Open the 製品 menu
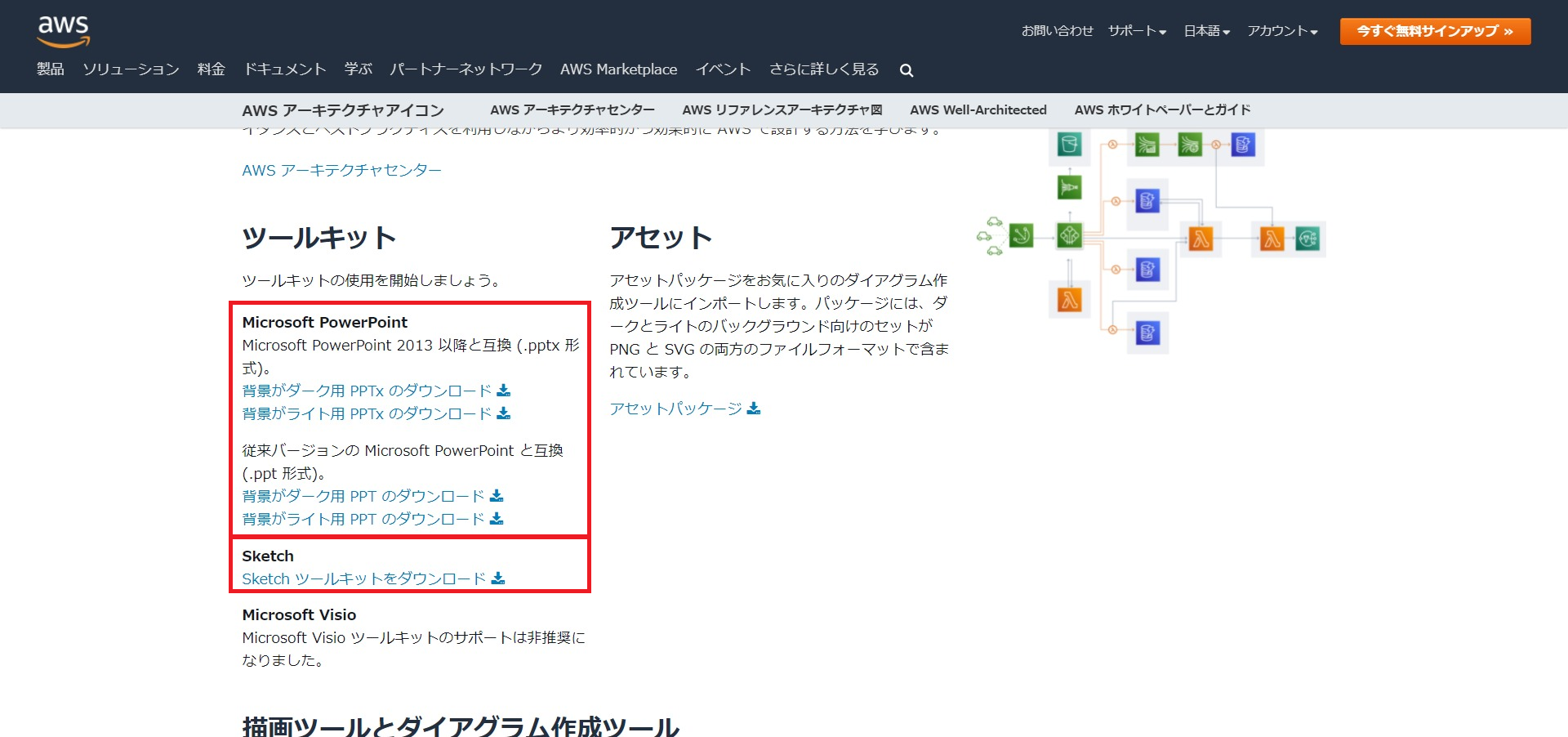The width and height of the screenshot is (1568, 737). pyautogui.click(x=51, y=69)
